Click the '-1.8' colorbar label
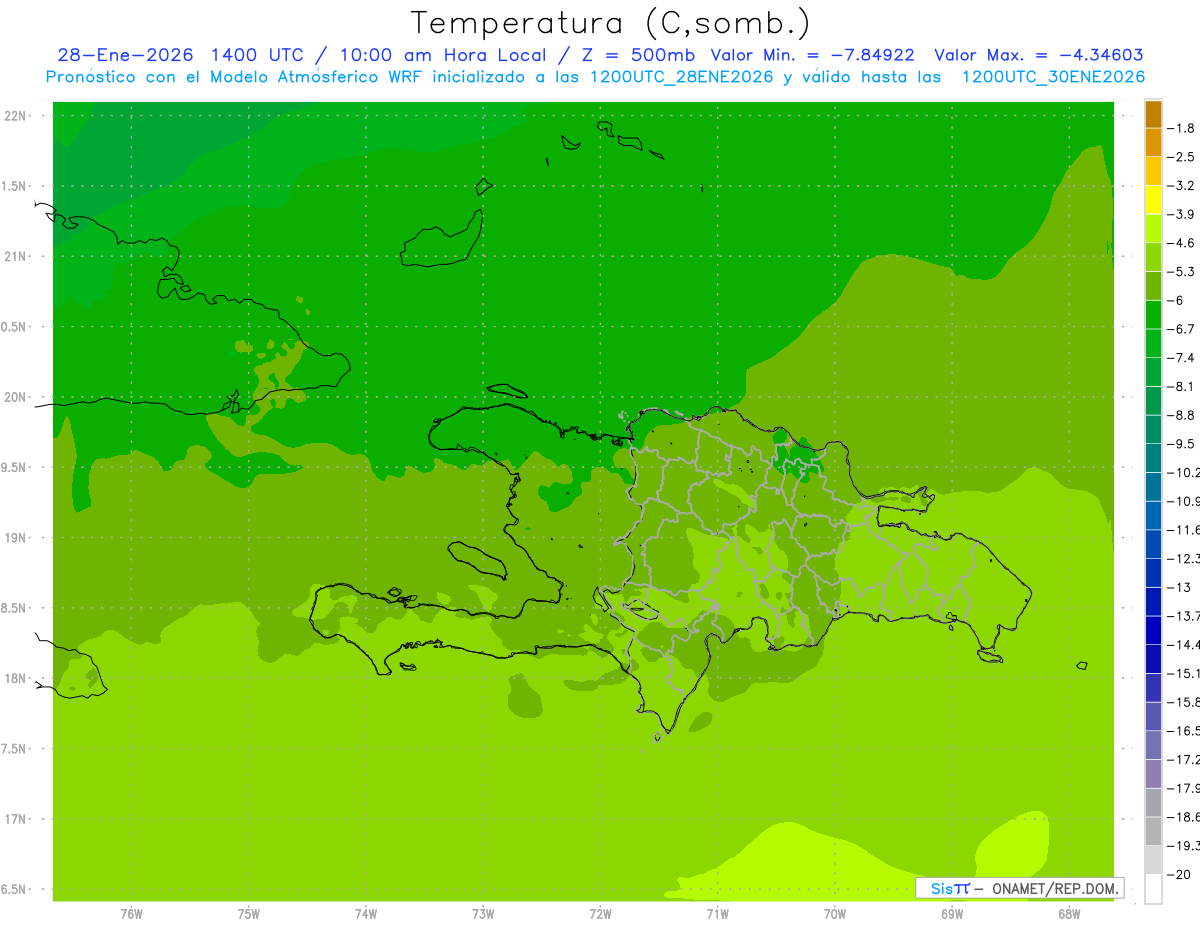Viewport: 1200px width, 927px height. point(1183,128)
